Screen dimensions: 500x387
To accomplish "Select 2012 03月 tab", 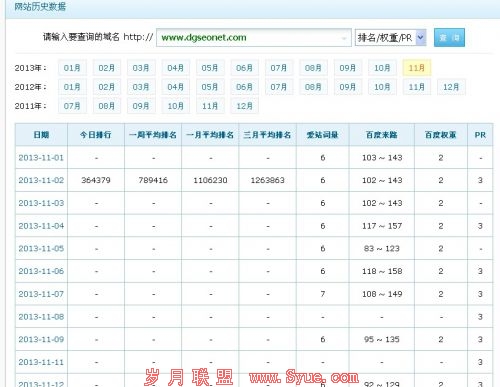I will (141, 87).
